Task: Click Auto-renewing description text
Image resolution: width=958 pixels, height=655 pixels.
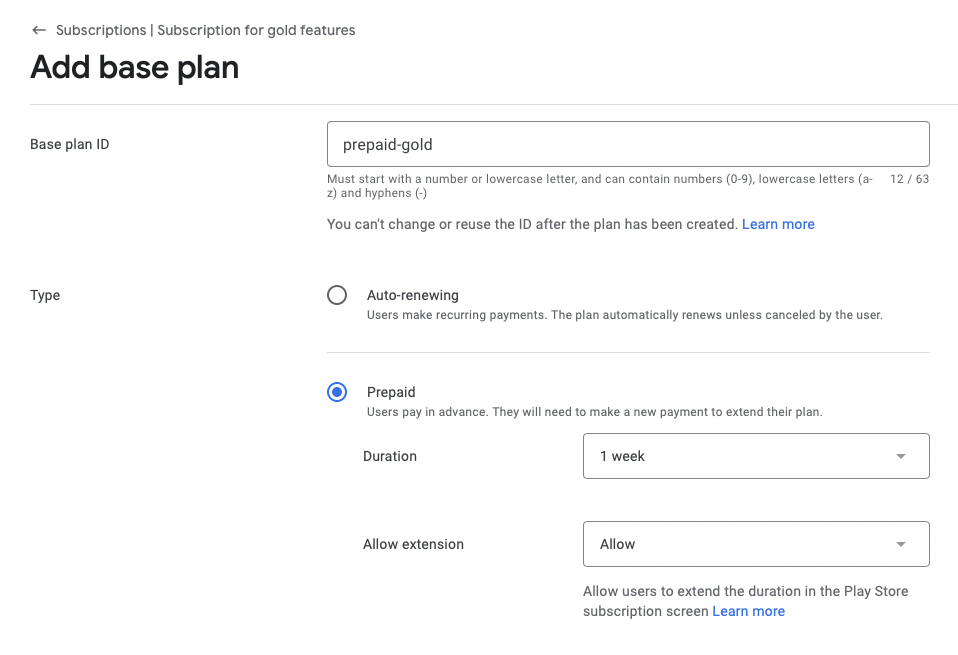Action: pos(624,315)
